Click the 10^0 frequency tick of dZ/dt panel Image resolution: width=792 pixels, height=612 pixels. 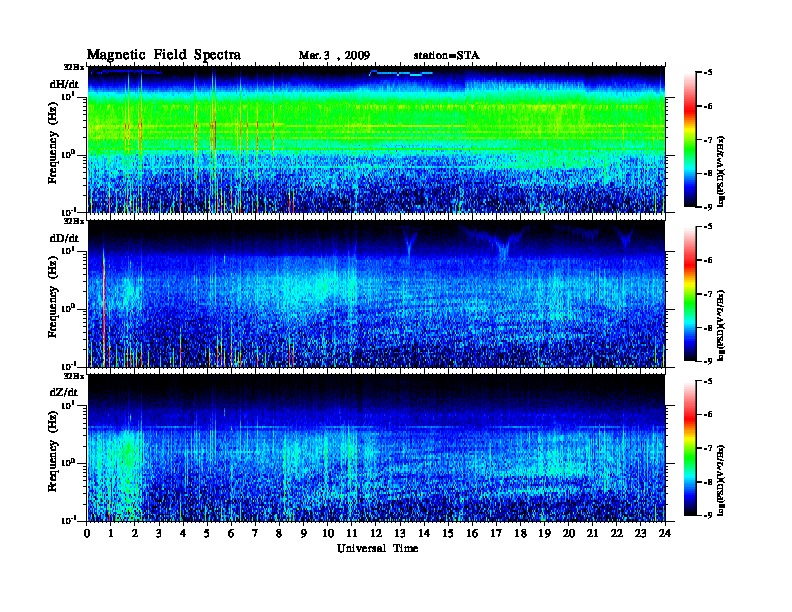[x=69, y=462]
